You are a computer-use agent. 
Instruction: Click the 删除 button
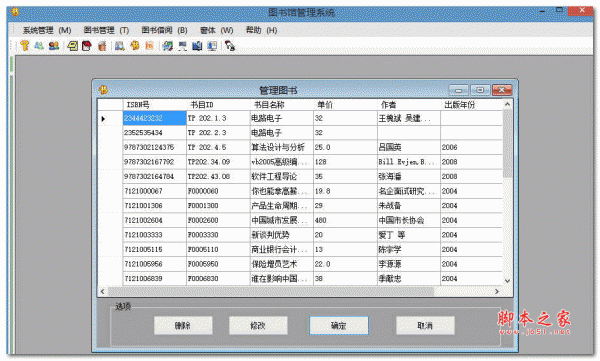[183, 325]
